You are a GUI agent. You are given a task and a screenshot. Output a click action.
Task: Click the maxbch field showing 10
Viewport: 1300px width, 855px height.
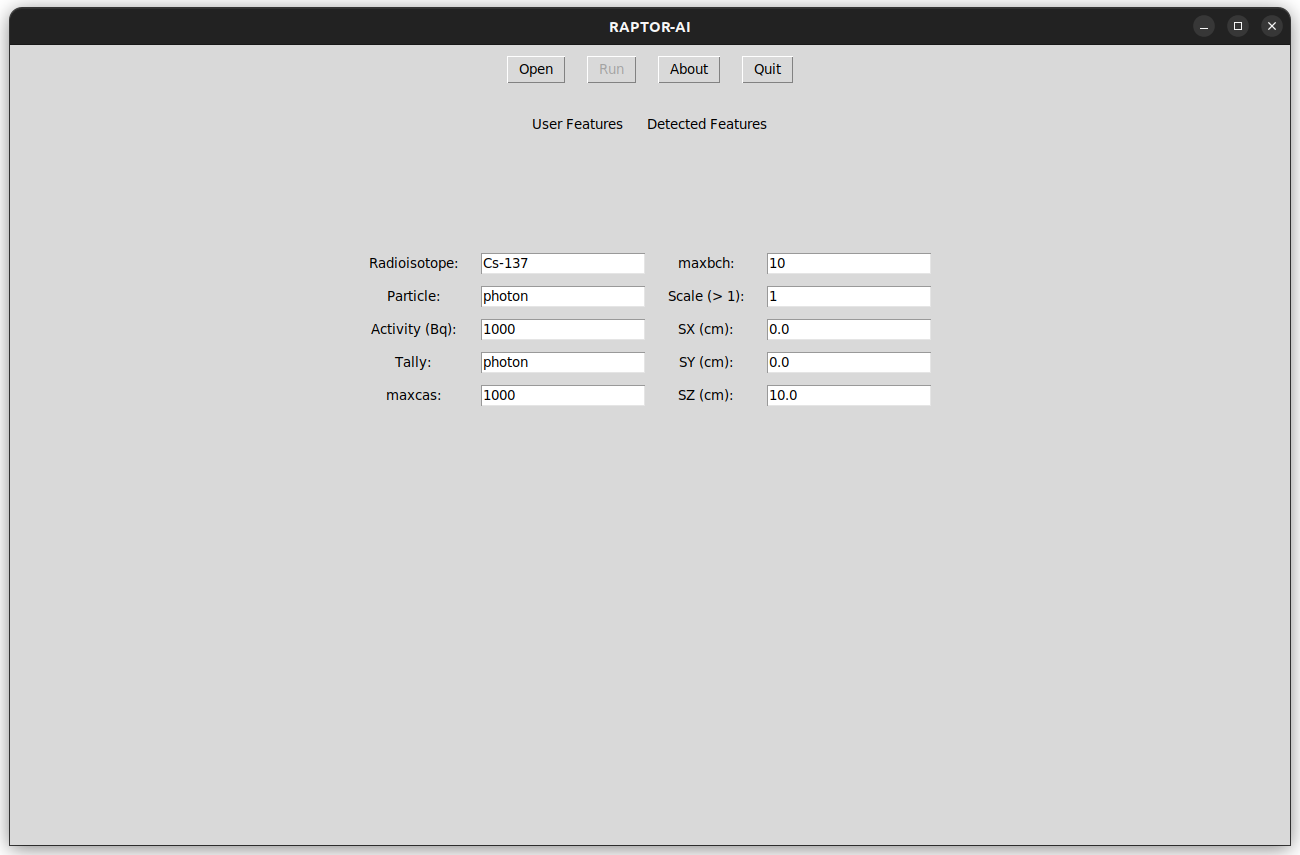click(x=848, y=263)
